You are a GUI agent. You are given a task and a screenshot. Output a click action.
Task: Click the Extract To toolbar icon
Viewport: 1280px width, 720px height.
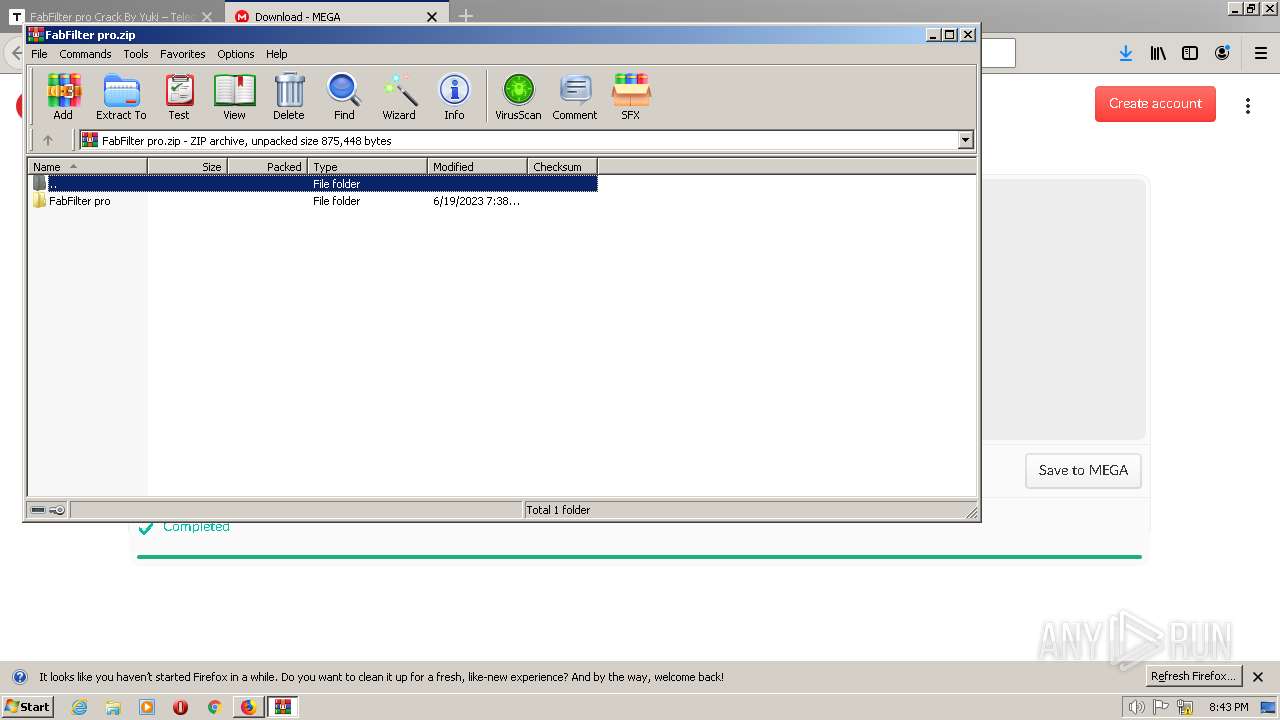click(121, 97)
